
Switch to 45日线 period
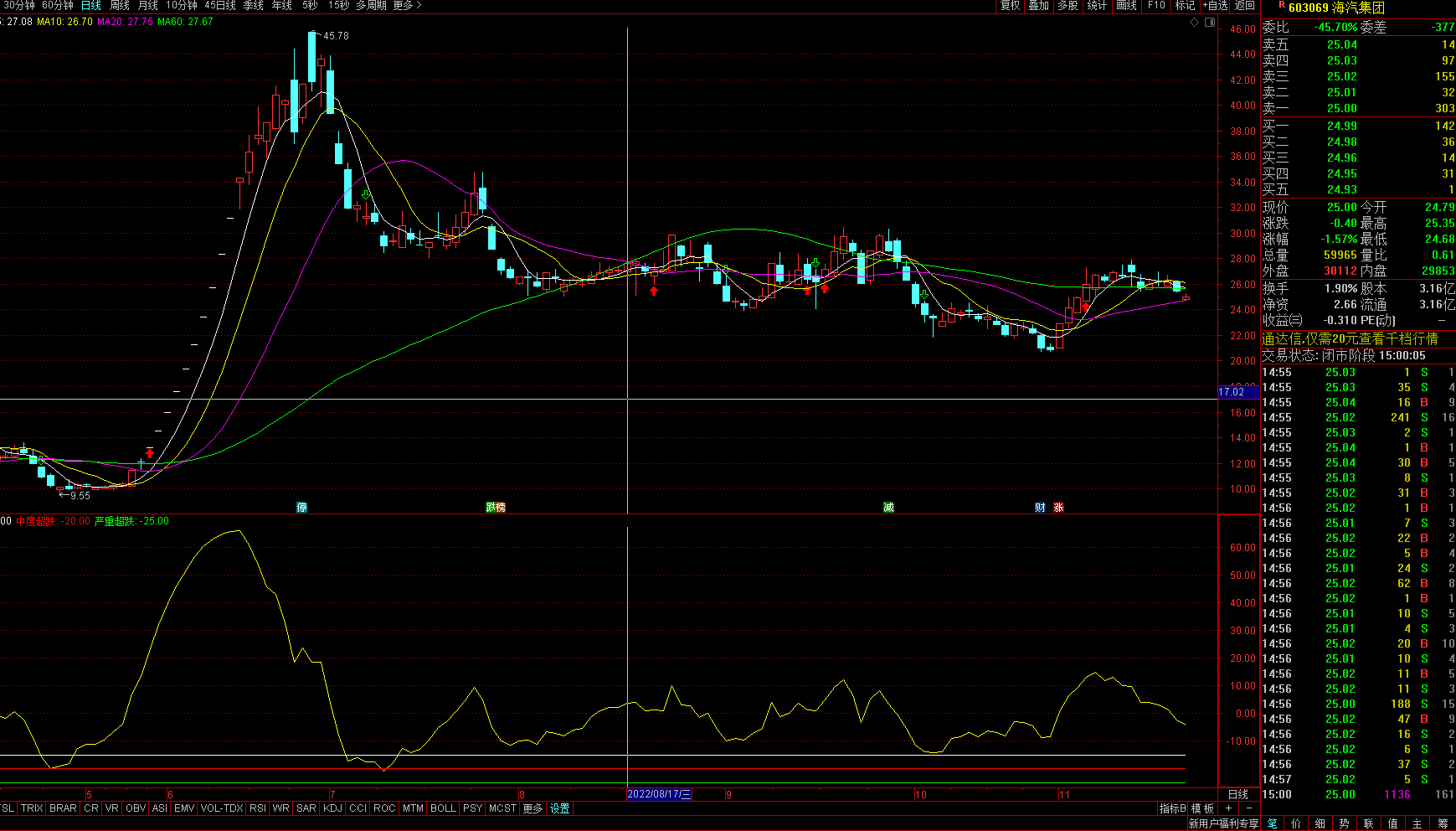[x=221, y=6]
